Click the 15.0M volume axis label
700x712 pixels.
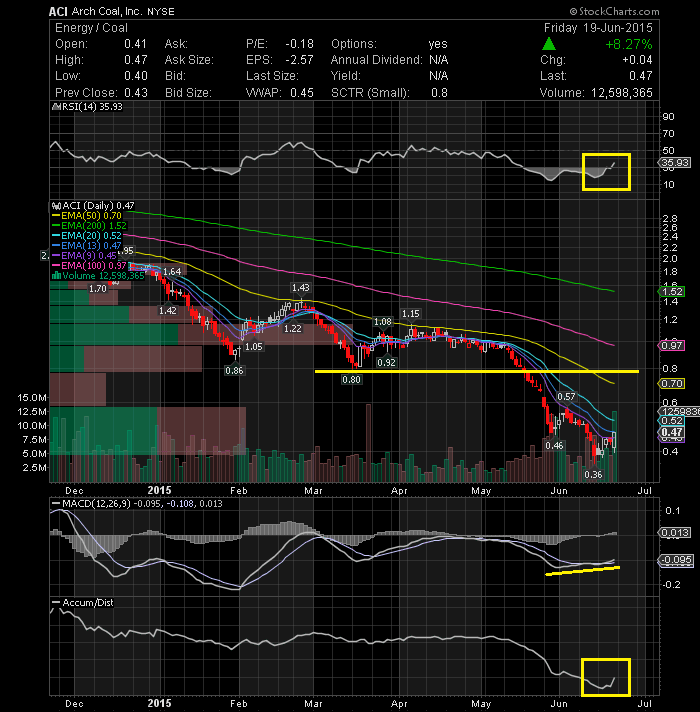32,398
